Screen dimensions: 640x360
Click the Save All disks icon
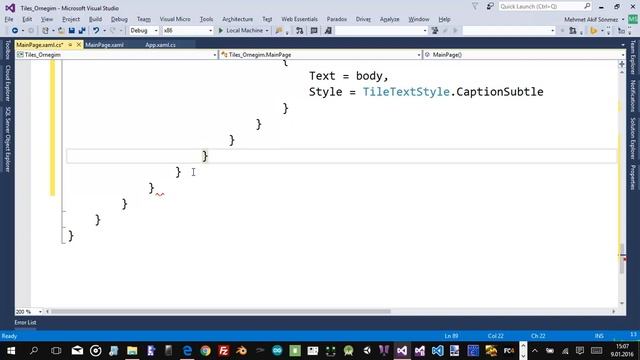(x=82, y=31)
